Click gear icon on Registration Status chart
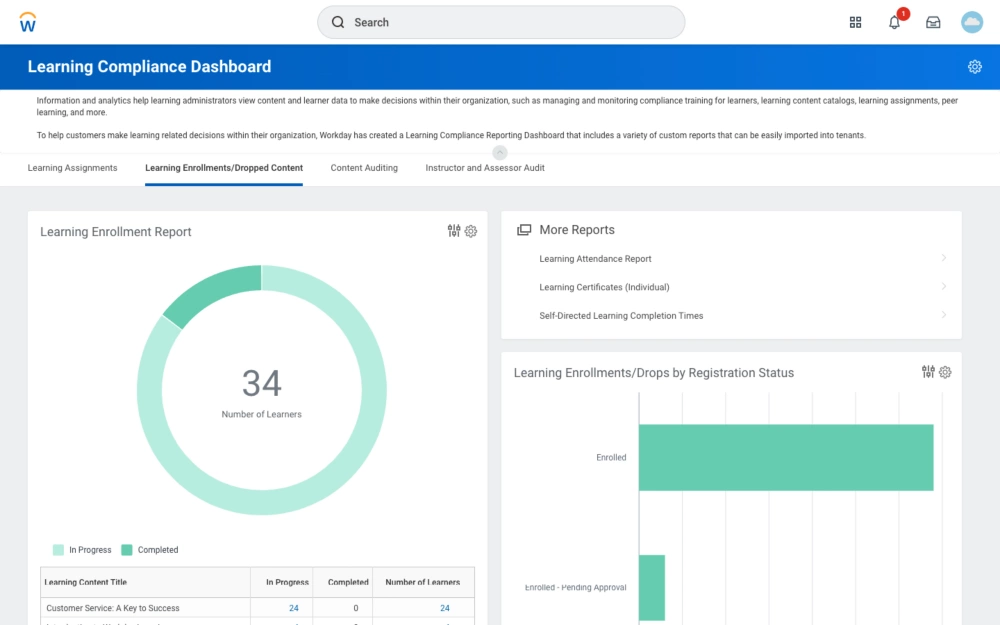The height and width of the screenshot is (625, 1000). pos(945,372)
